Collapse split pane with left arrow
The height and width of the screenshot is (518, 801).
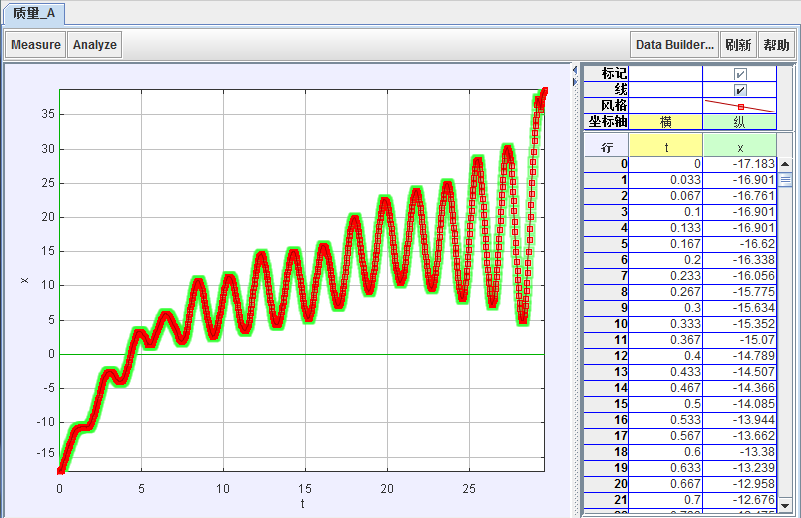(x=574, y=69)
